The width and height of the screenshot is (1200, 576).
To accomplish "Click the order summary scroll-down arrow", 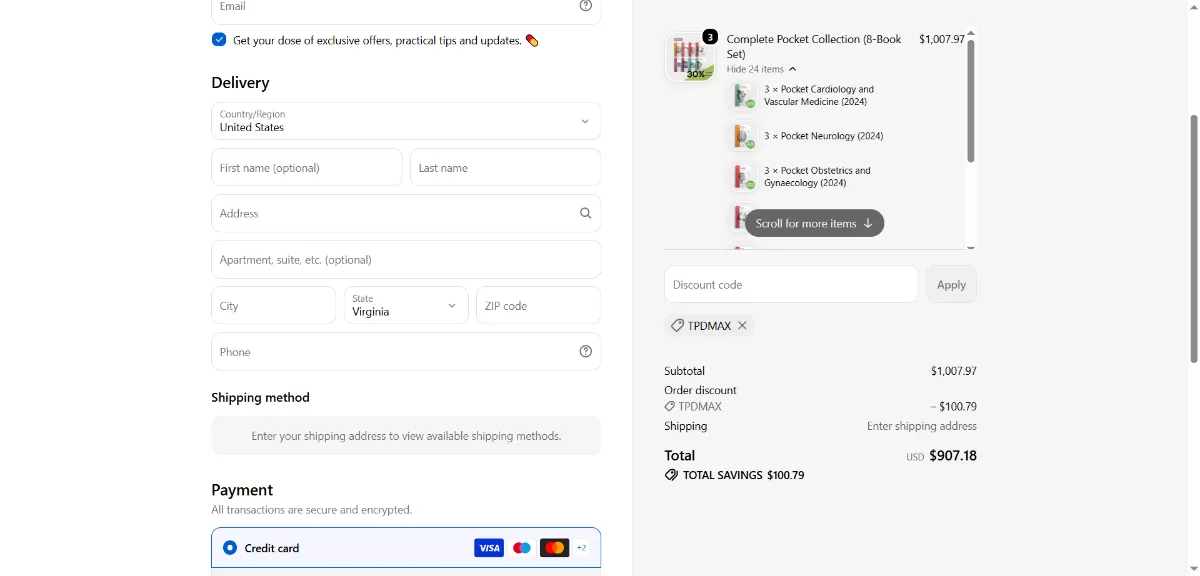I will (970, 246).
